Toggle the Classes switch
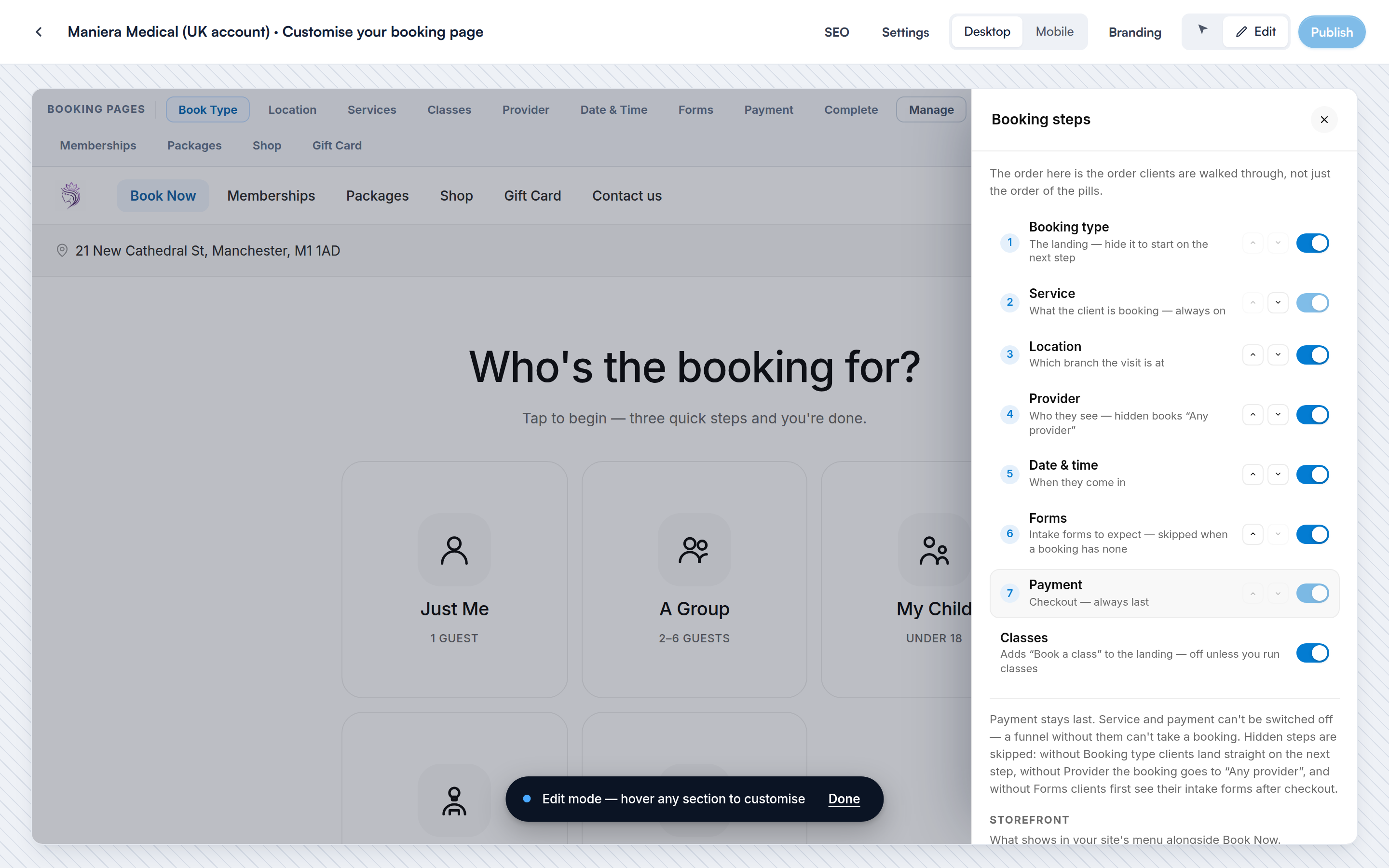The width and height of the screenshot is (1389, 868). click(x=1312, y=653)
